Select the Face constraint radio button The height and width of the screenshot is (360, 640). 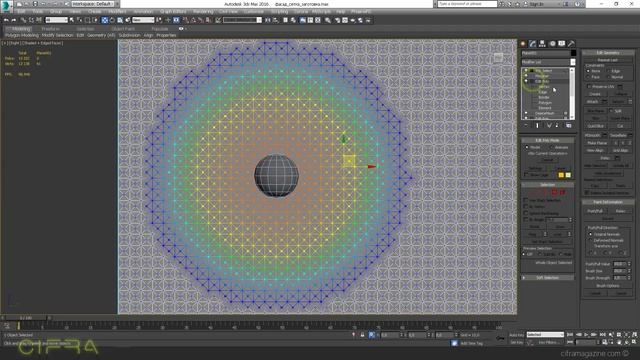[x=588, y=77]
